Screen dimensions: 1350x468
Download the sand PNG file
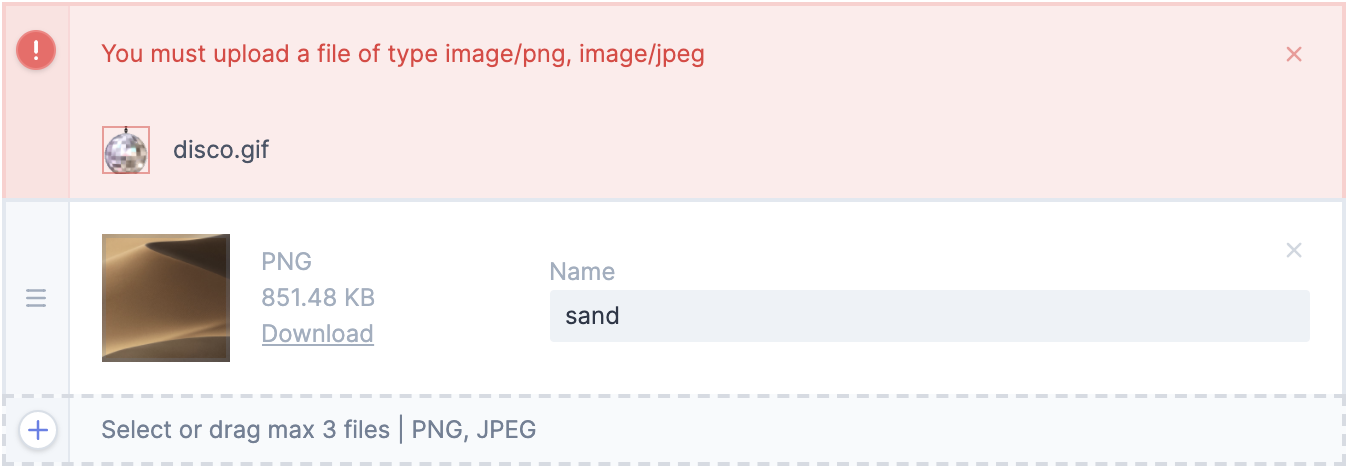(x=318, y=333)
